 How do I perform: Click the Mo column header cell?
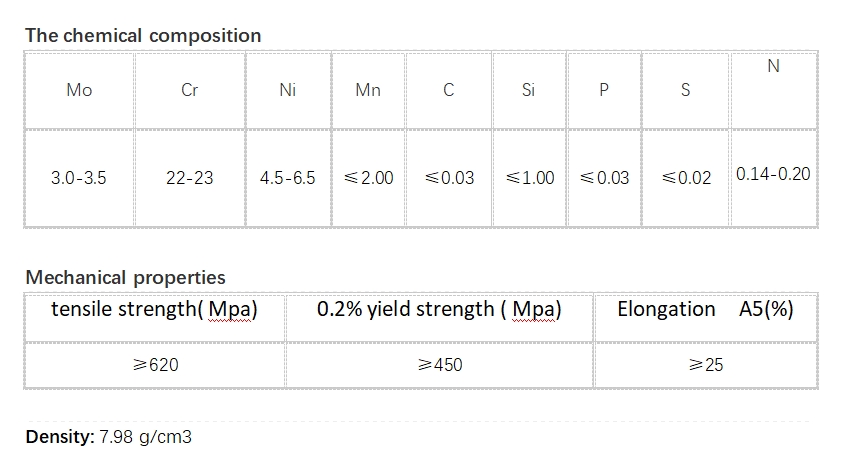tap(79, 90)
